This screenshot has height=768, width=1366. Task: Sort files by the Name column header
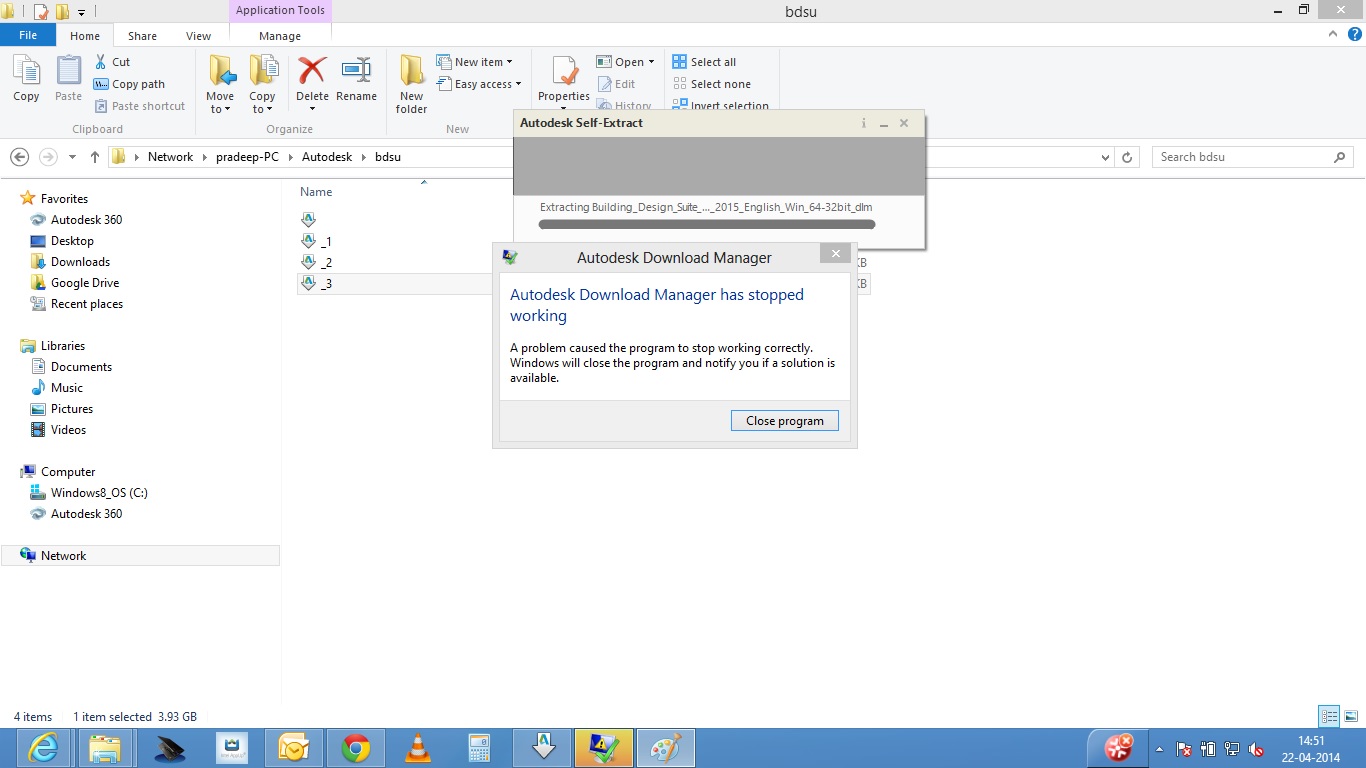(x=316, y=192)
